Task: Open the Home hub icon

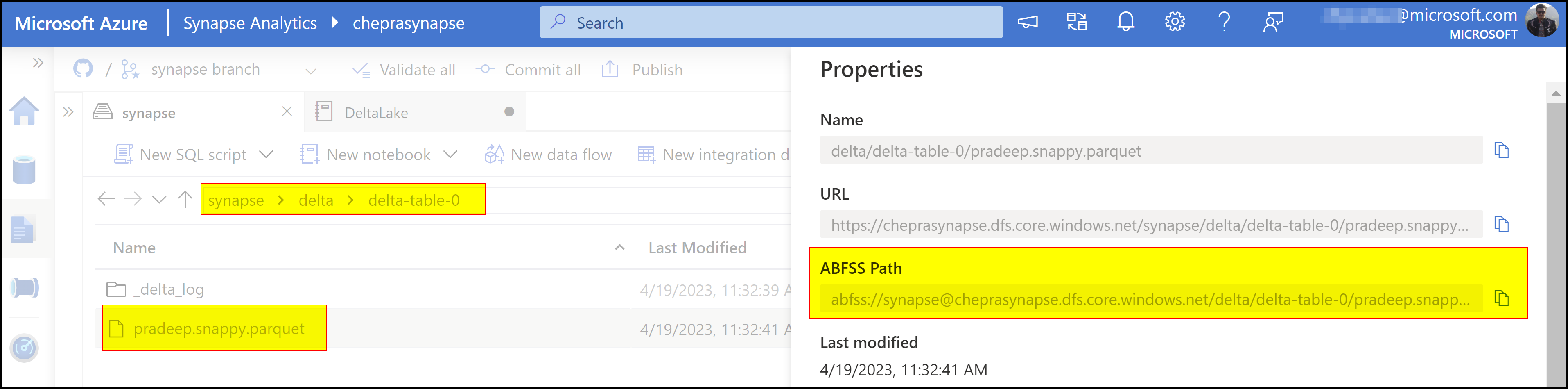Action: click(24, 111)
